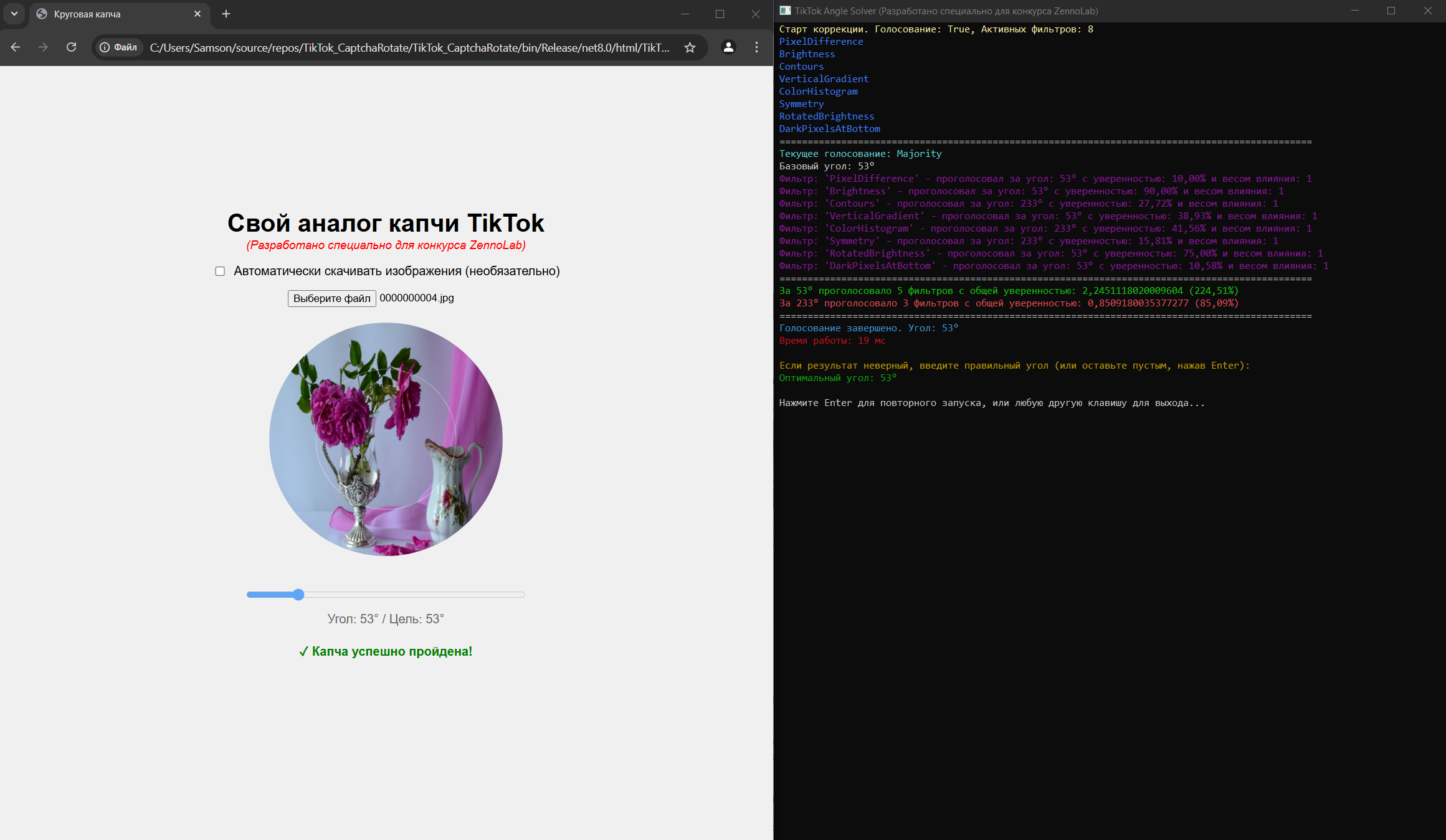
Task: Click the console title bar text
Action: point(946,11)
